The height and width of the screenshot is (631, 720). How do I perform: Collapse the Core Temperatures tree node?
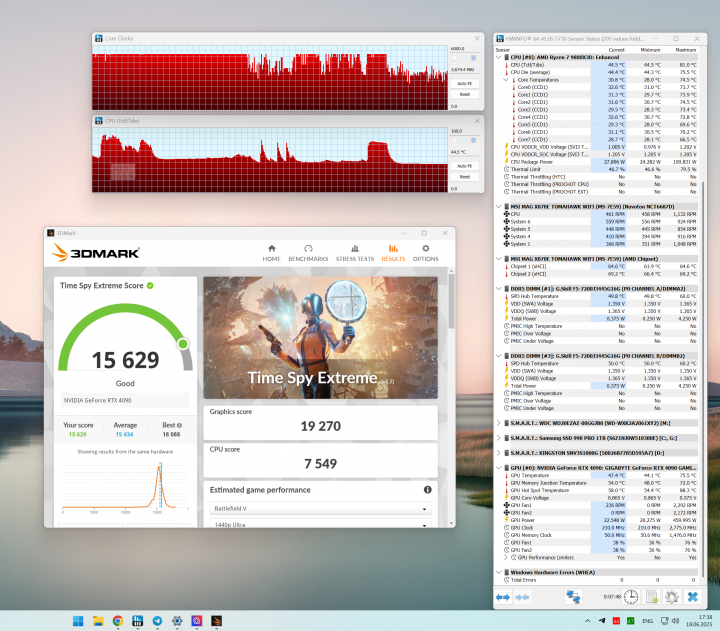(x=506, y=79)
